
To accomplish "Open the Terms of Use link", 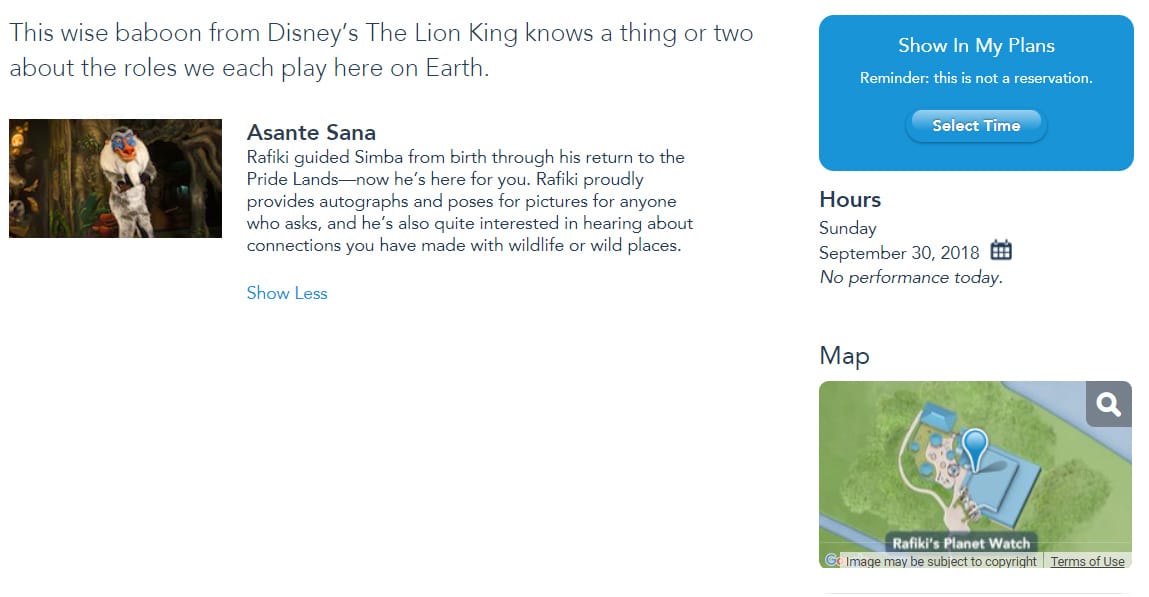I will 1087,561.
